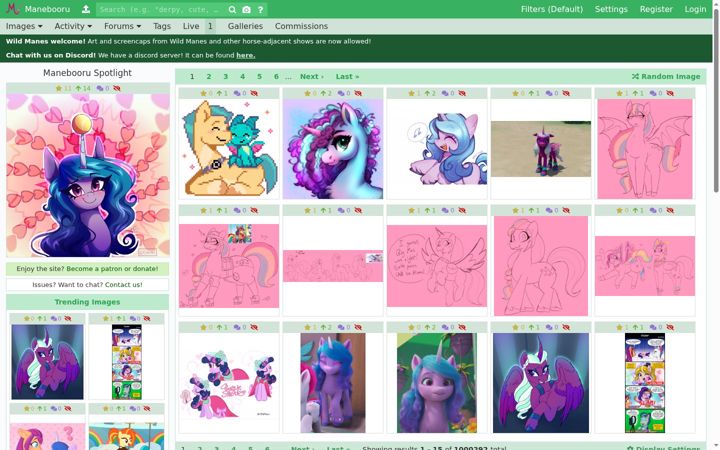
Task: Open the upload image icon
Action: 85,9
